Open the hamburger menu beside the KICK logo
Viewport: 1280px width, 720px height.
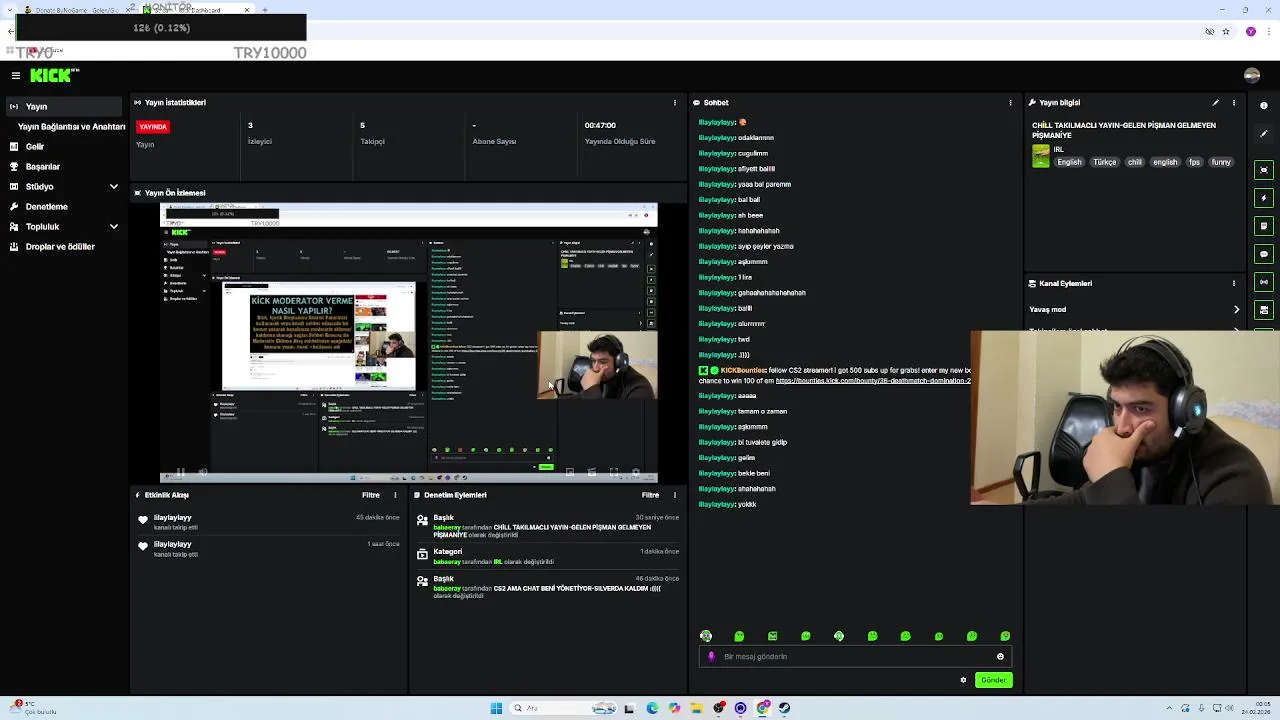[15, 75]
